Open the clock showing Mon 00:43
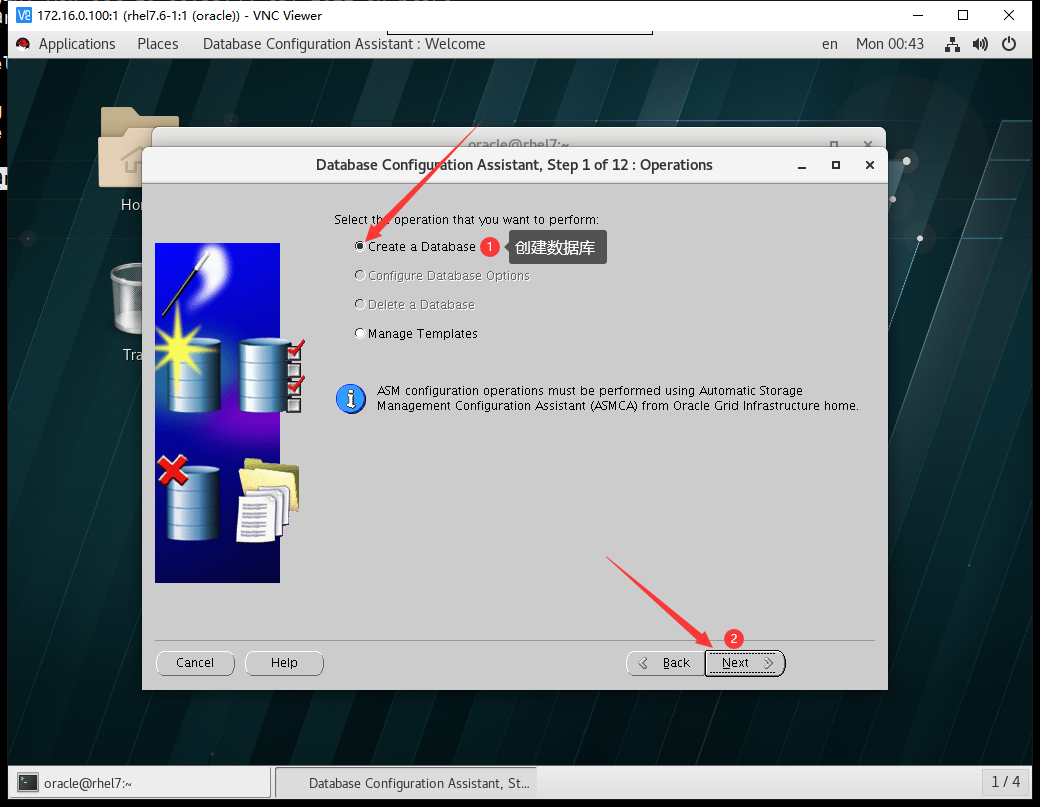The height and width of the screenshot is (807, 1040). point(889,44)
